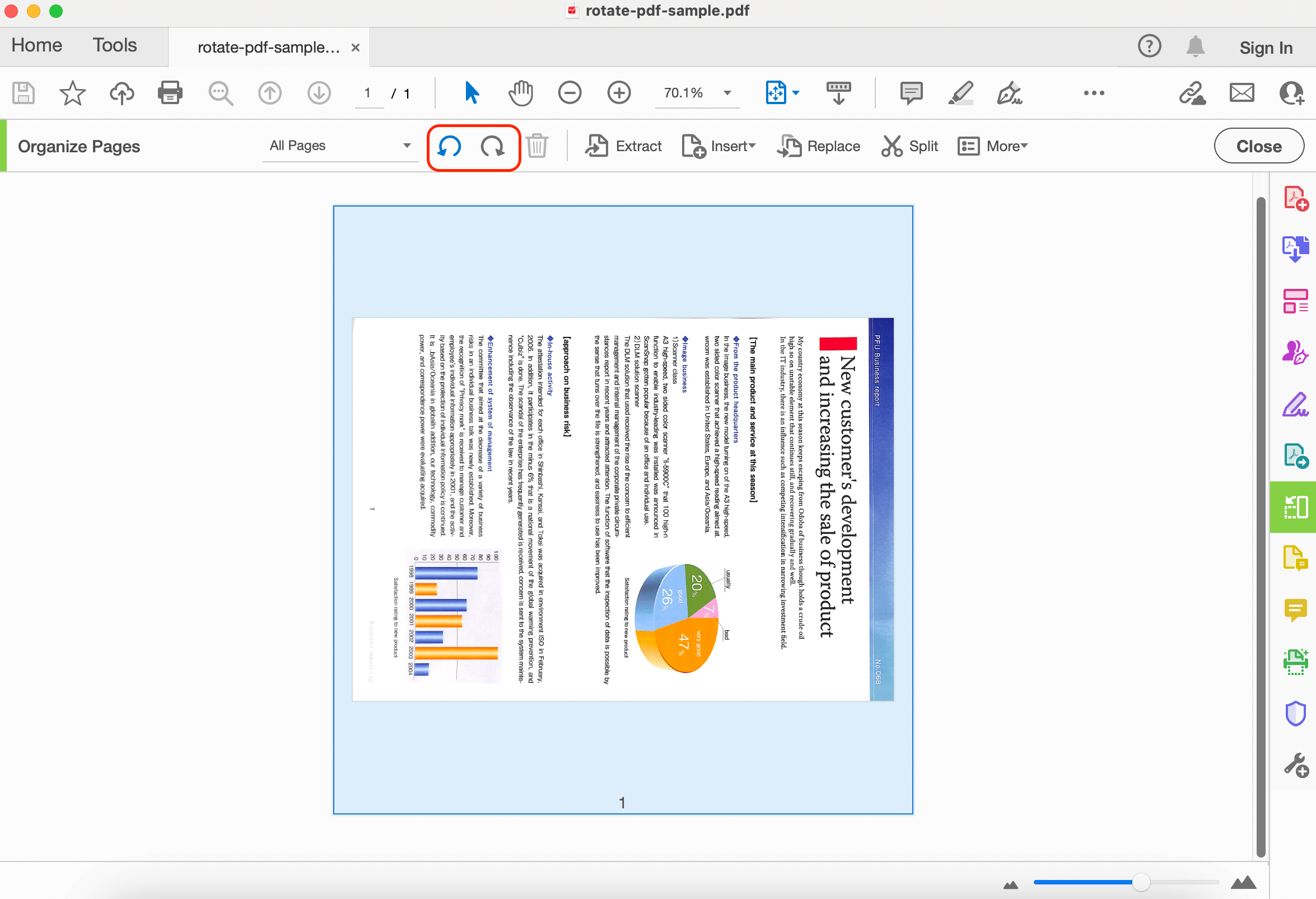1316x899 pixels.
Task: Print the document
Action: (x=170, y=93)
